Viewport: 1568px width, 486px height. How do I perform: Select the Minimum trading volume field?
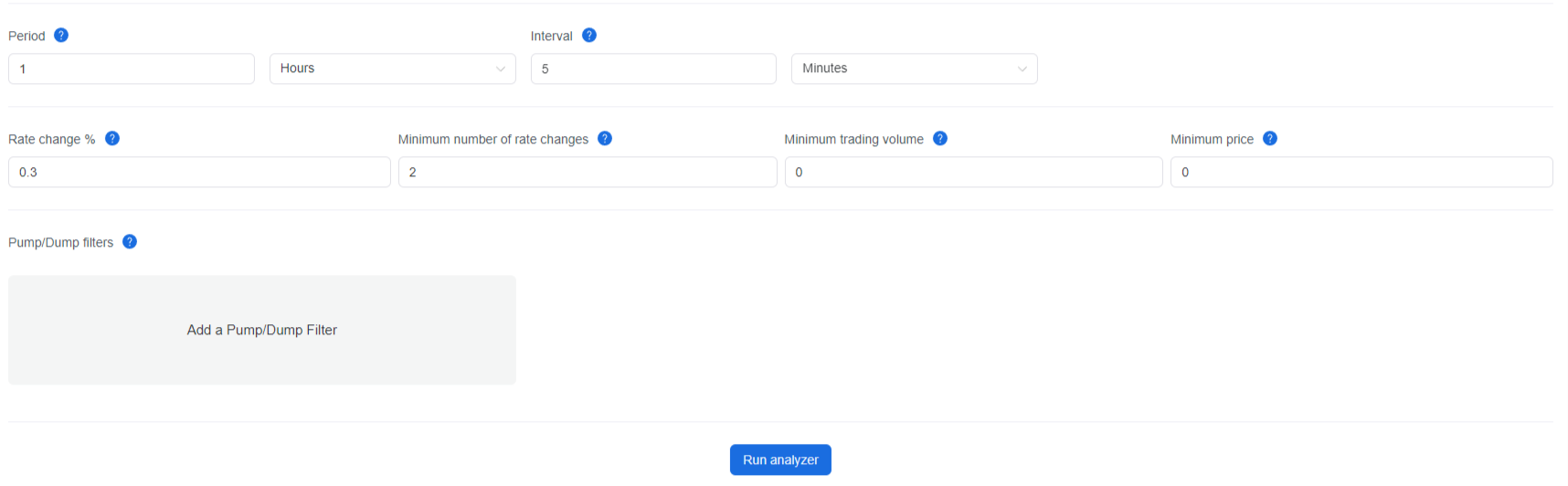[974, 172]
